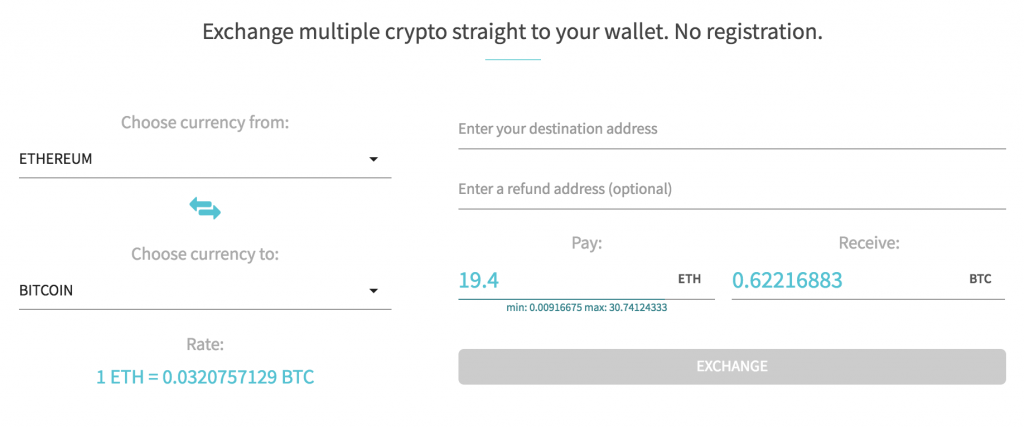Click the BTC unit label
The width and height of the screenshot is (1024, 427).
coord(980,280)
